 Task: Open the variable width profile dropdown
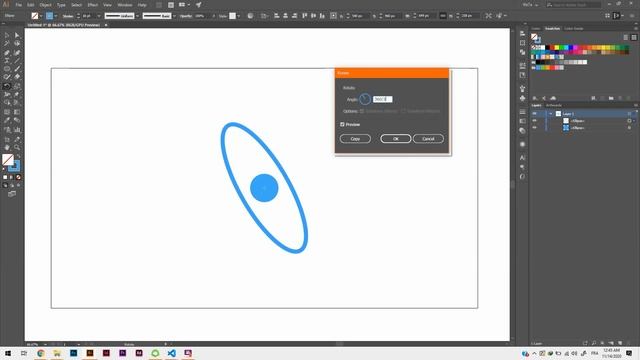tap(138, 16)
